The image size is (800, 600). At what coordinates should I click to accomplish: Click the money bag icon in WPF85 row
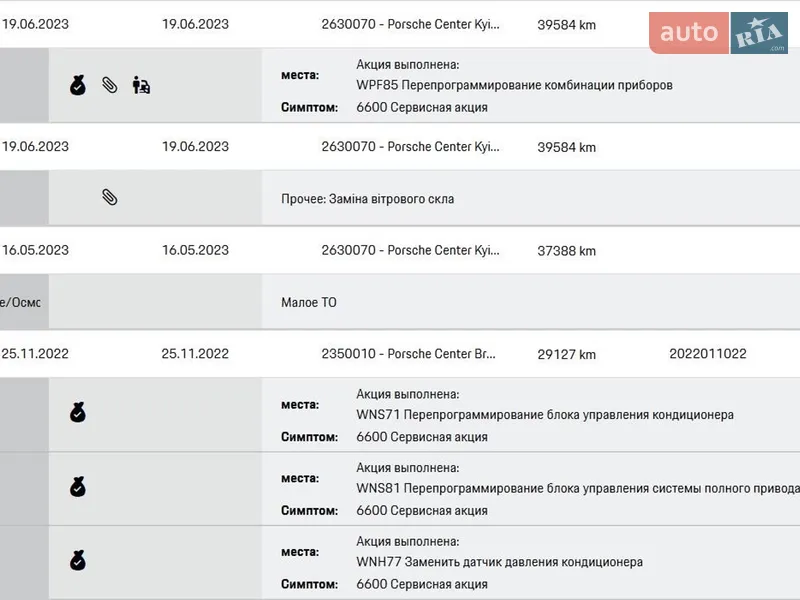click(x=78, y=85)
